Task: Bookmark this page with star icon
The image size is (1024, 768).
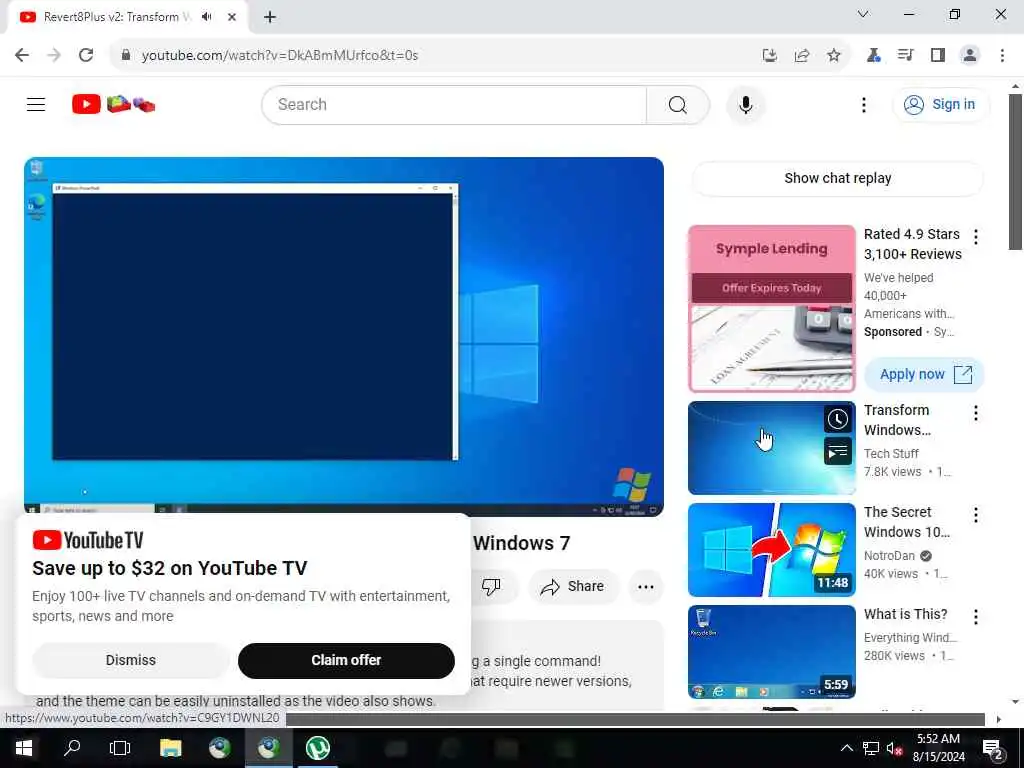Action: point(833,55)
